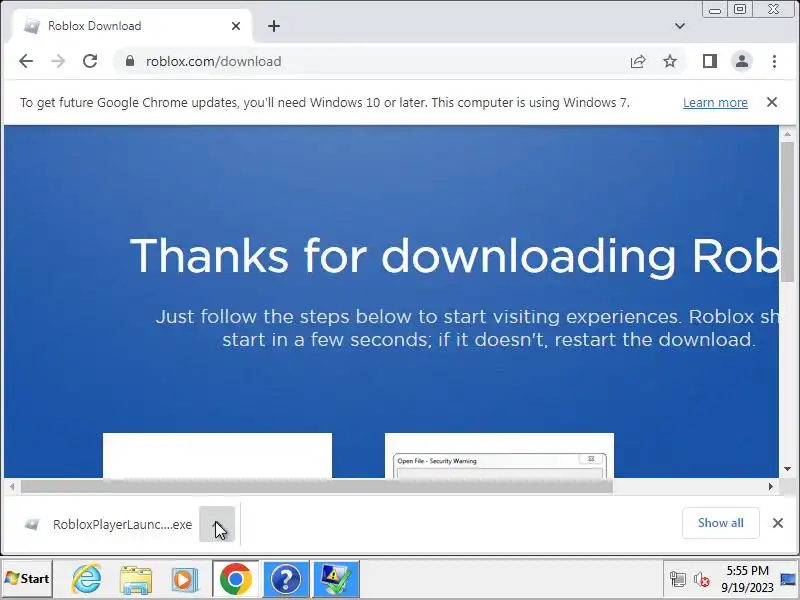The height and width of the screenshot is (600, 800).
Task: Expand the download item options arrow
Action: click(217, 524)
